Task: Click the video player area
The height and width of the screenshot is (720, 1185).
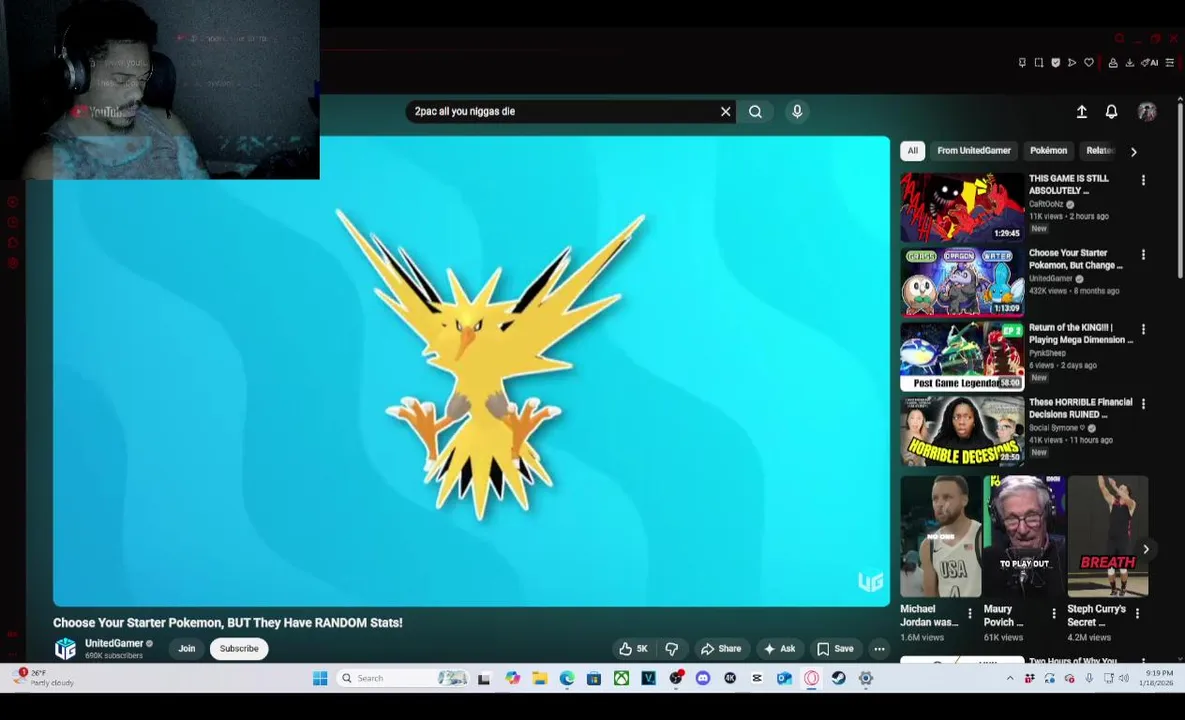Action: [472, 371]
